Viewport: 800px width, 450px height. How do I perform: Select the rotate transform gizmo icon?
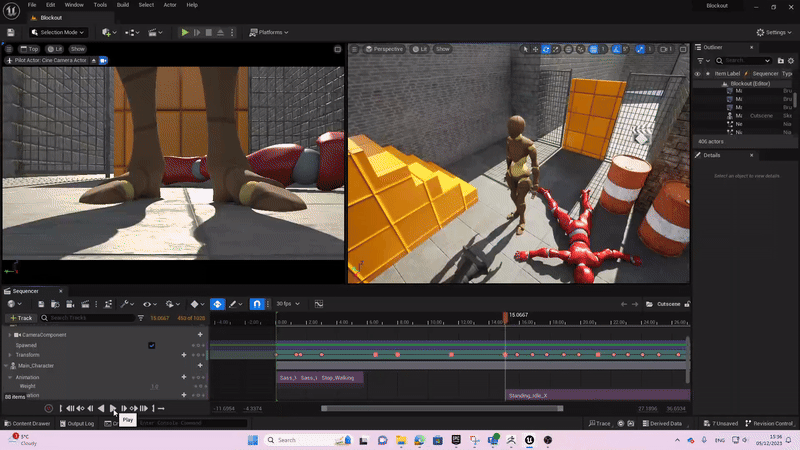(x=547, y=49)
